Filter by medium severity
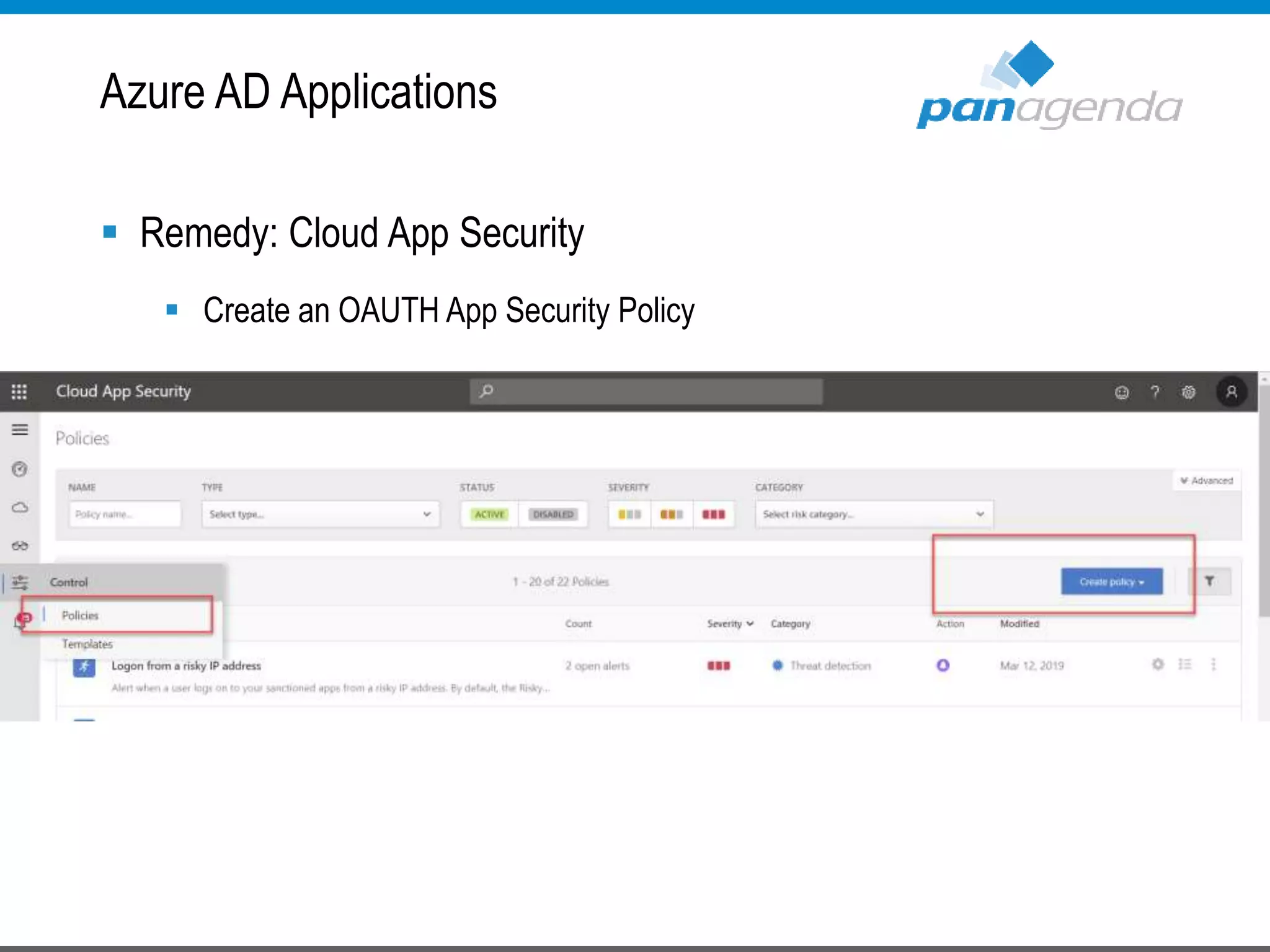Image resolution: width=1270 pixels, height=952 pixels. pos(672,514)
